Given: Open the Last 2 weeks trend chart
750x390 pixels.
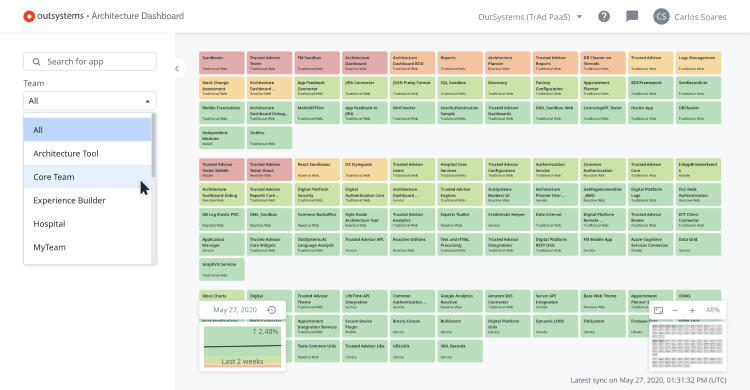Looking at the screenshot, I should [243, 347].
